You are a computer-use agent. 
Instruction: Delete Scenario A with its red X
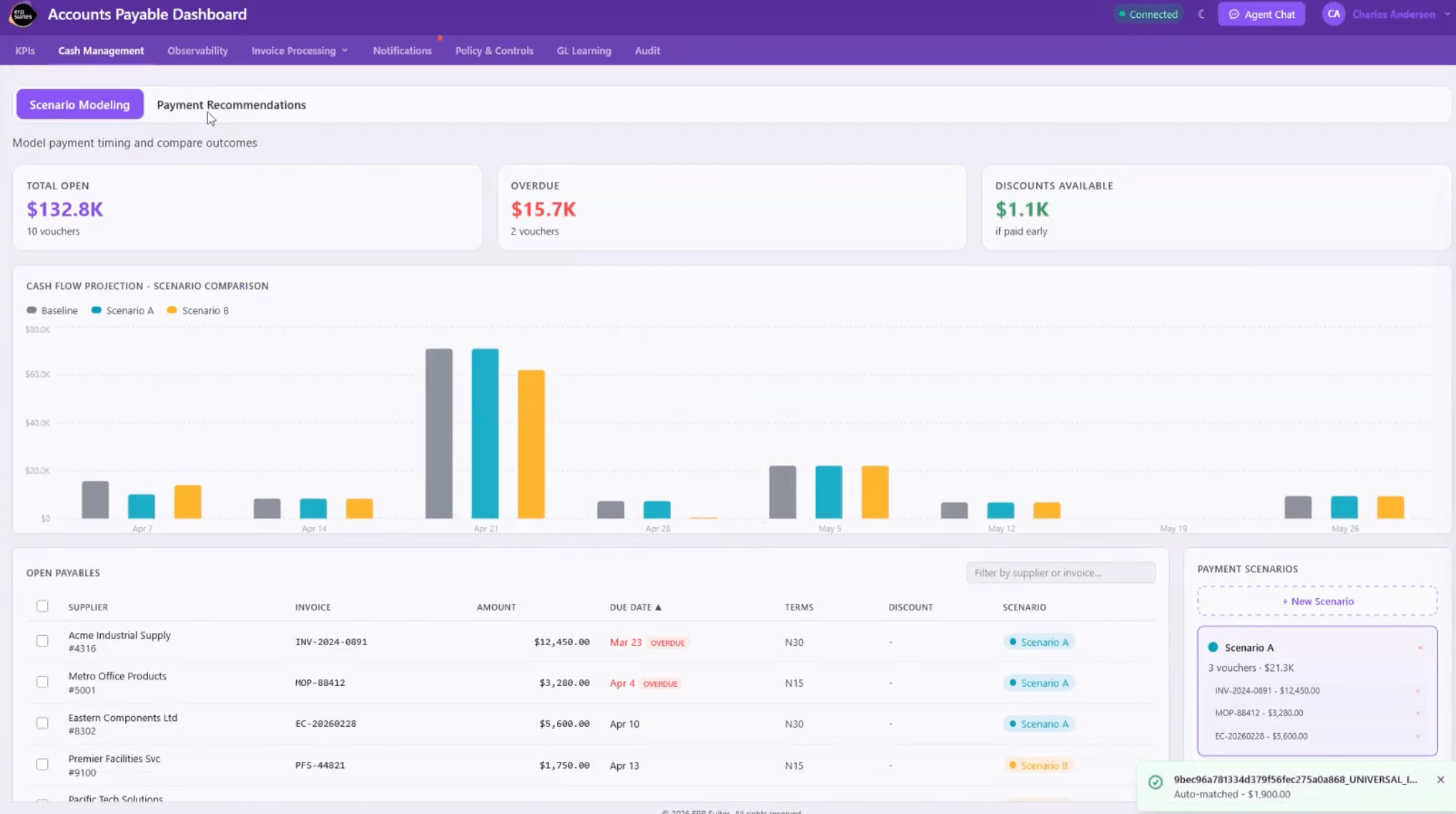click(1420, 648)
